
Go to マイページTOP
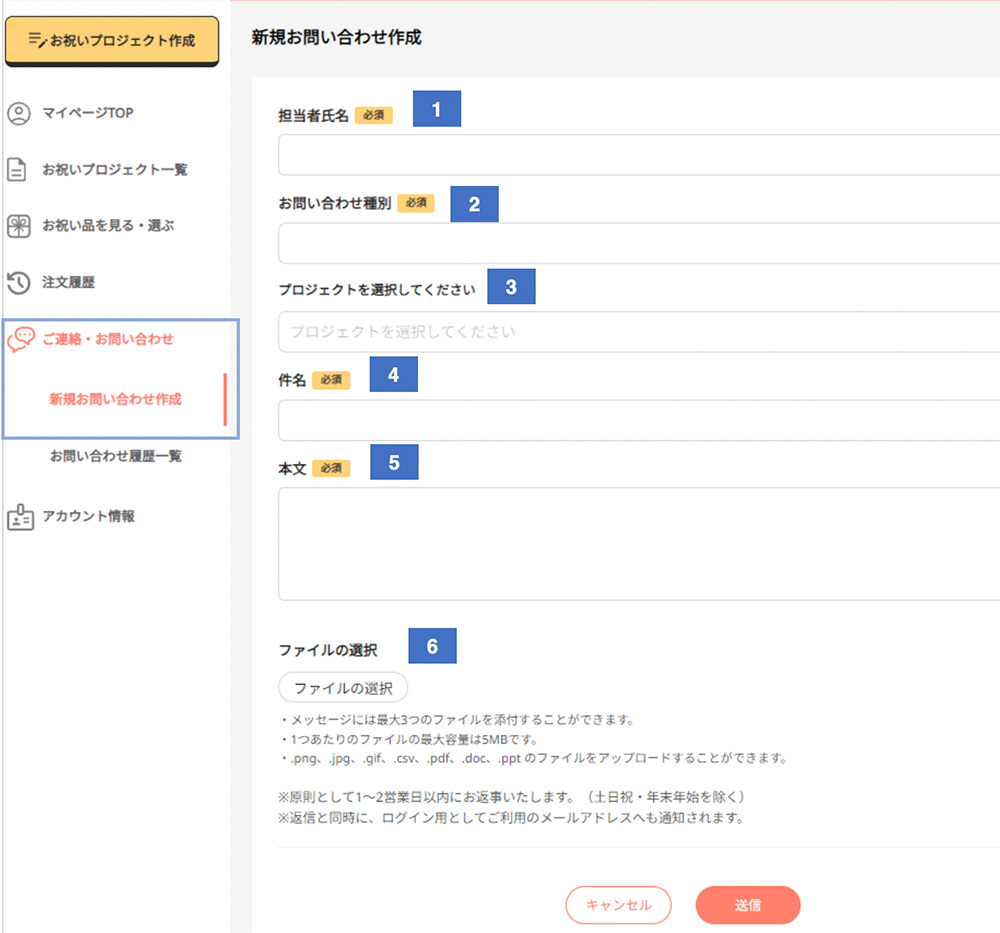[87, 113]
